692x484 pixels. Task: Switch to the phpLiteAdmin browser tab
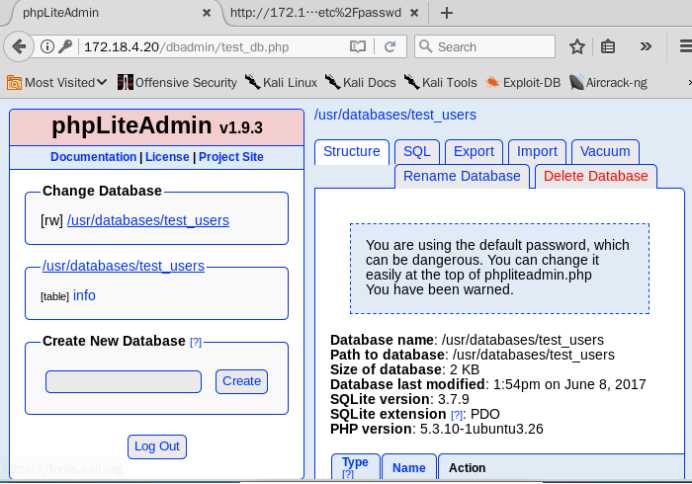pos(61,13)
